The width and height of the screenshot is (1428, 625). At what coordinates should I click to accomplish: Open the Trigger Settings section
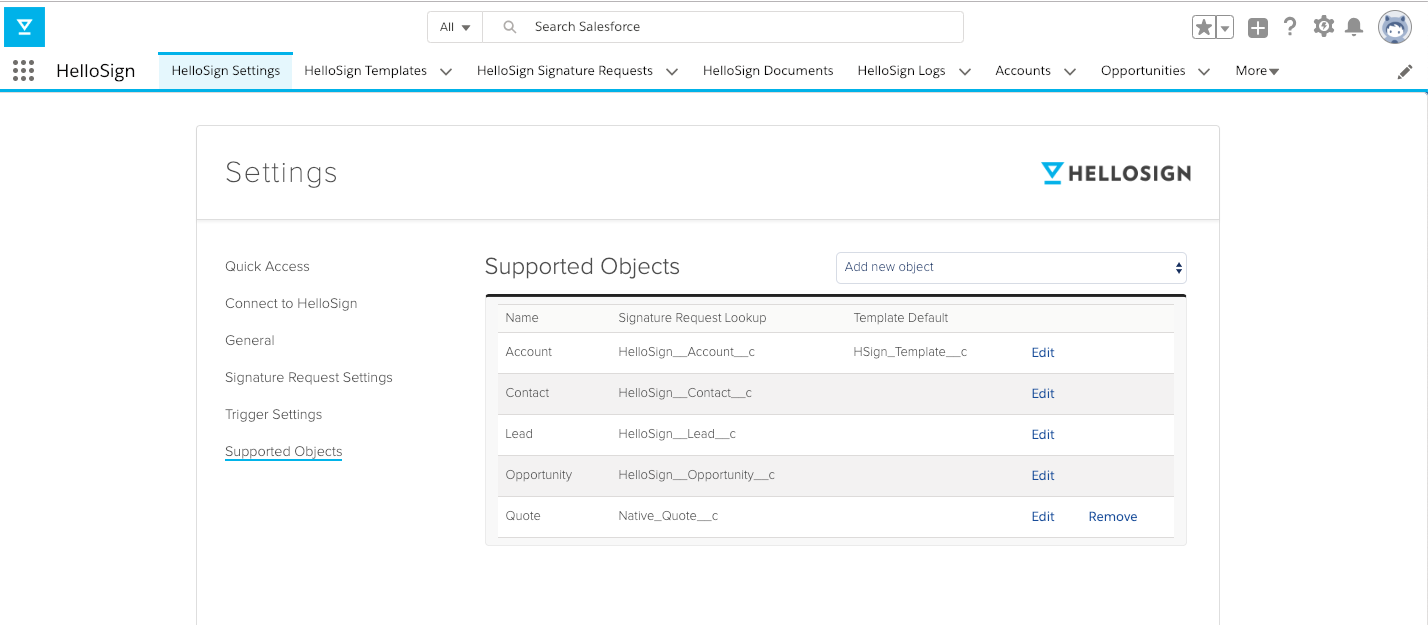click(274, 414)
